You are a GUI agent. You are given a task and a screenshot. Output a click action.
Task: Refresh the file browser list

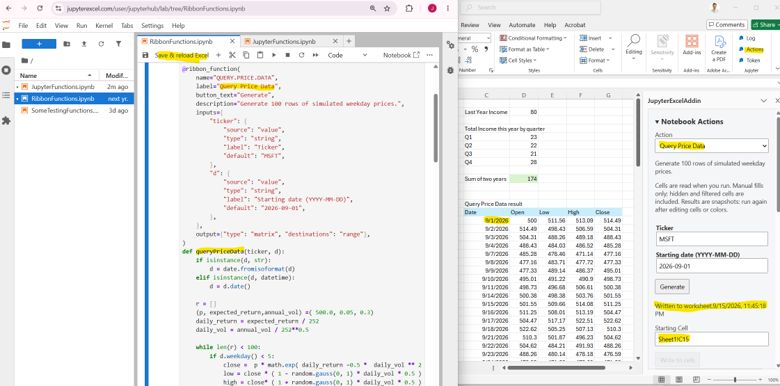[x=101, y=44]
